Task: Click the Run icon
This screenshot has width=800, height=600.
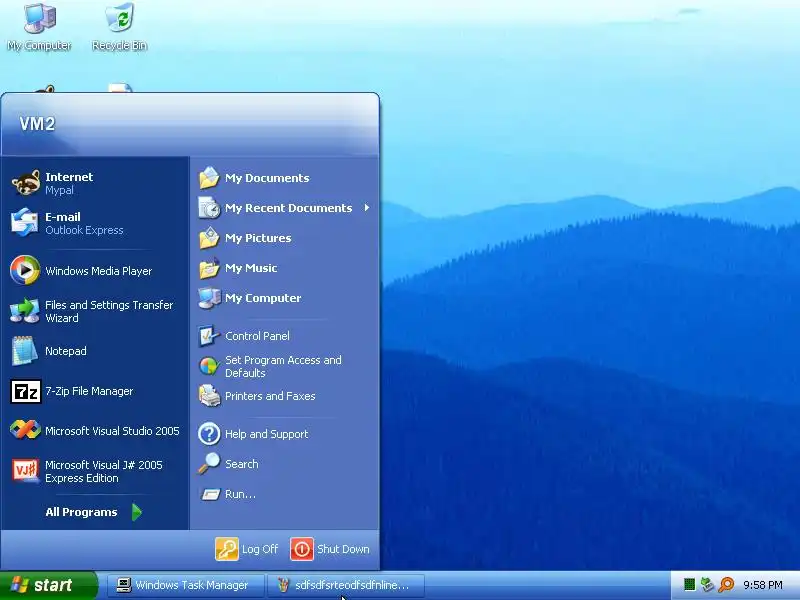Action: click(x=210, y=494)
